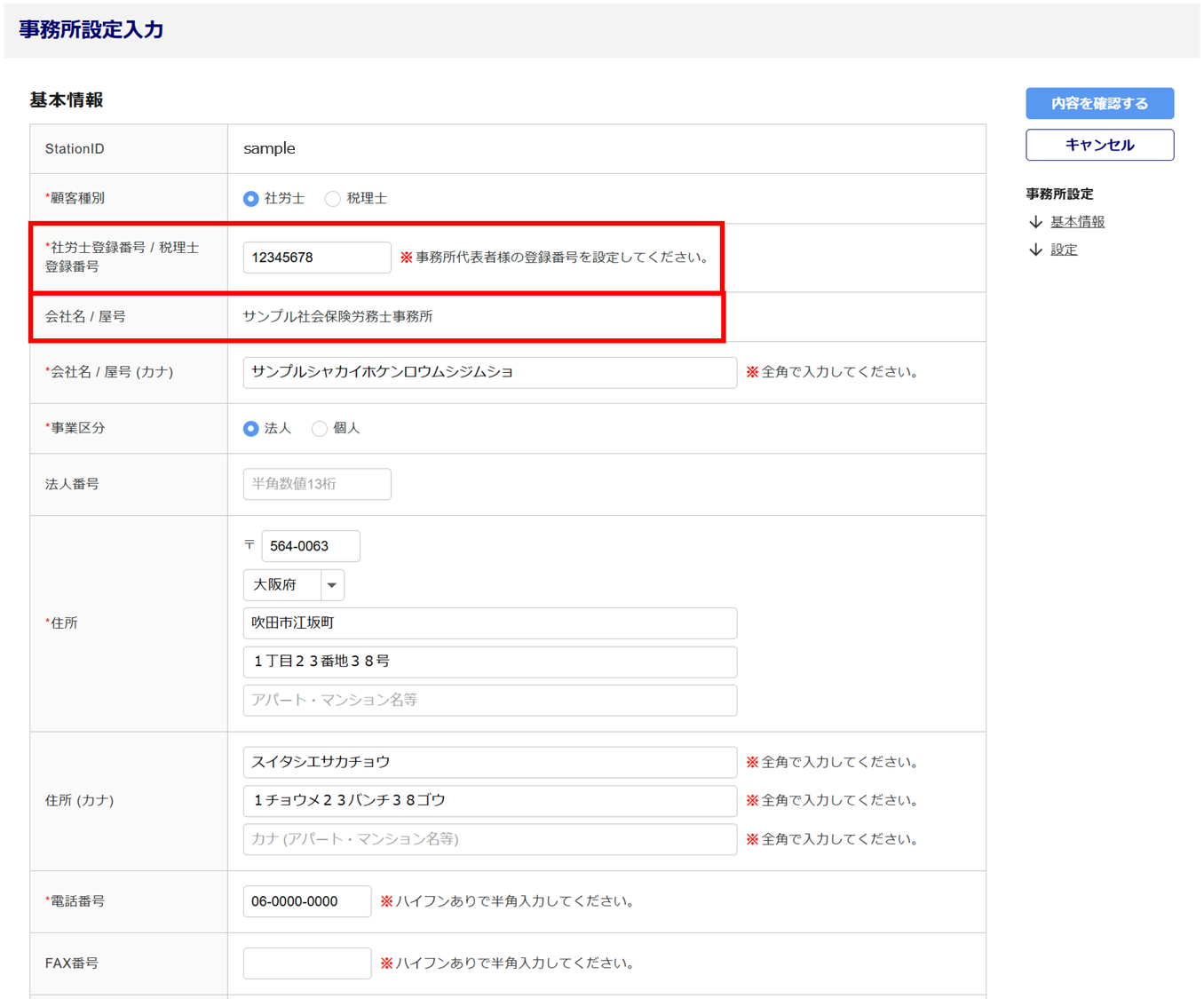Click the empty FAX番号 input field
1204x999 pixels.
pos(306,963)
